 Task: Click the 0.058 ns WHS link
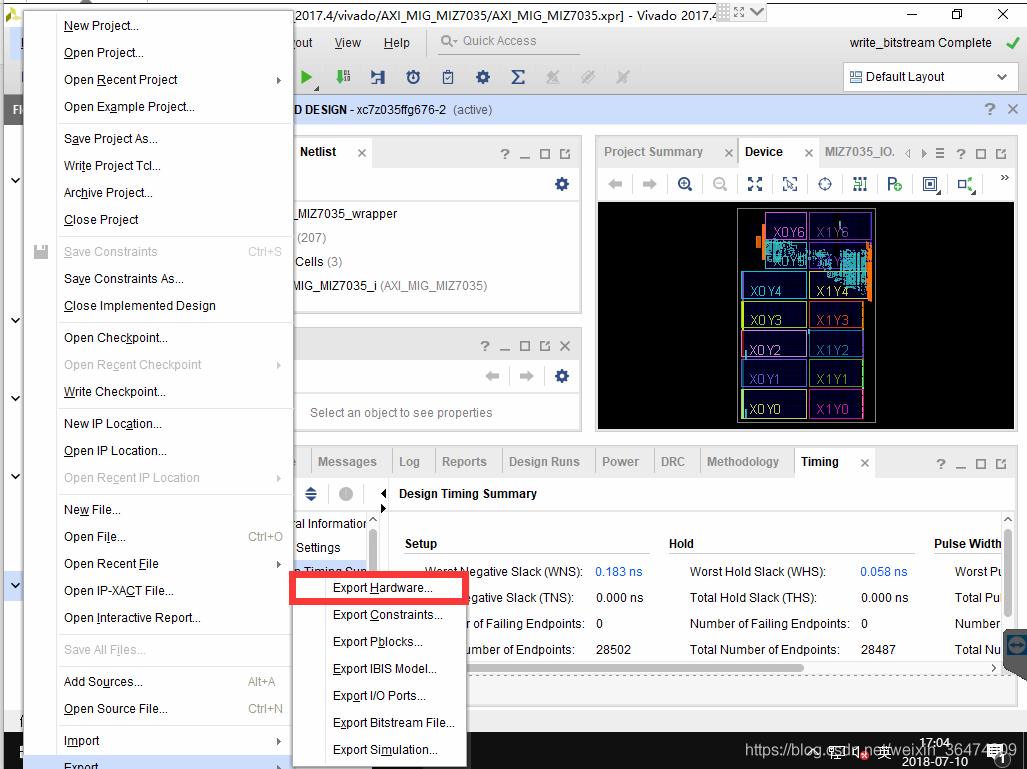(883, 572)
